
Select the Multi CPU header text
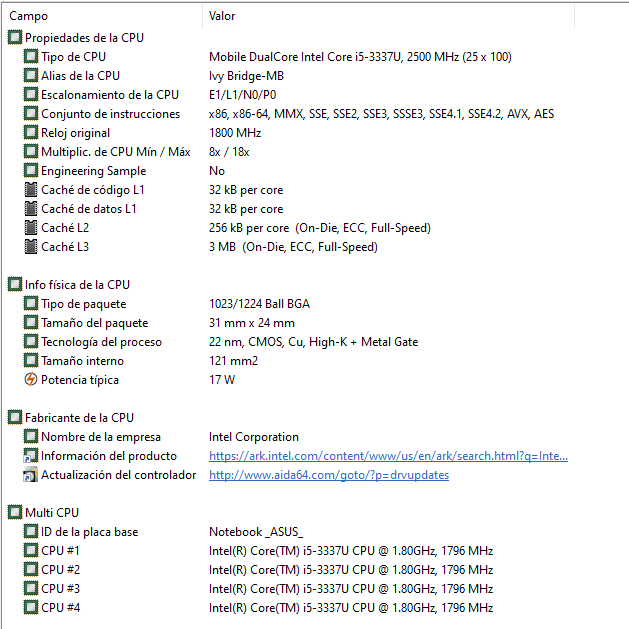[x=52, y=513]
